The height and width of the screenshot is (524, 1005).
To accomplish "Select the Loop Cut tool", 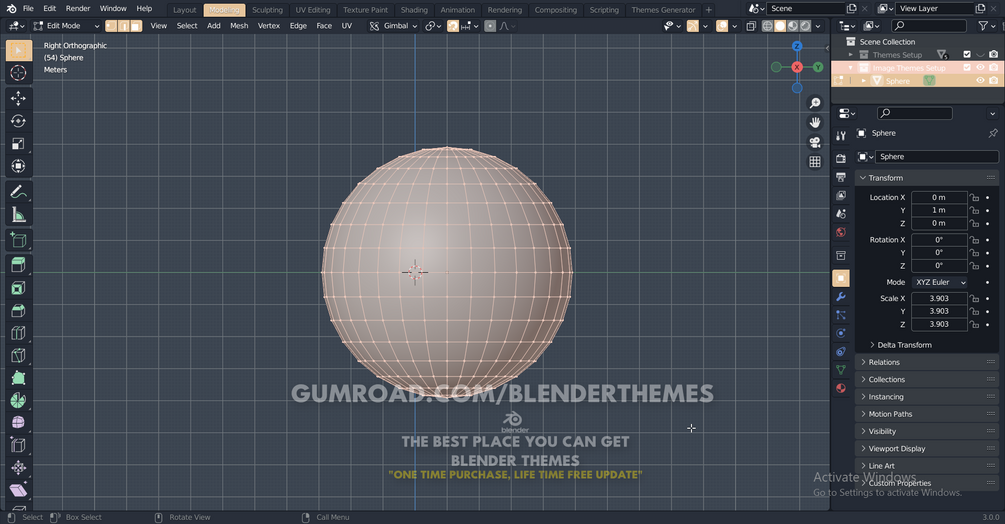I will (19, 333).
